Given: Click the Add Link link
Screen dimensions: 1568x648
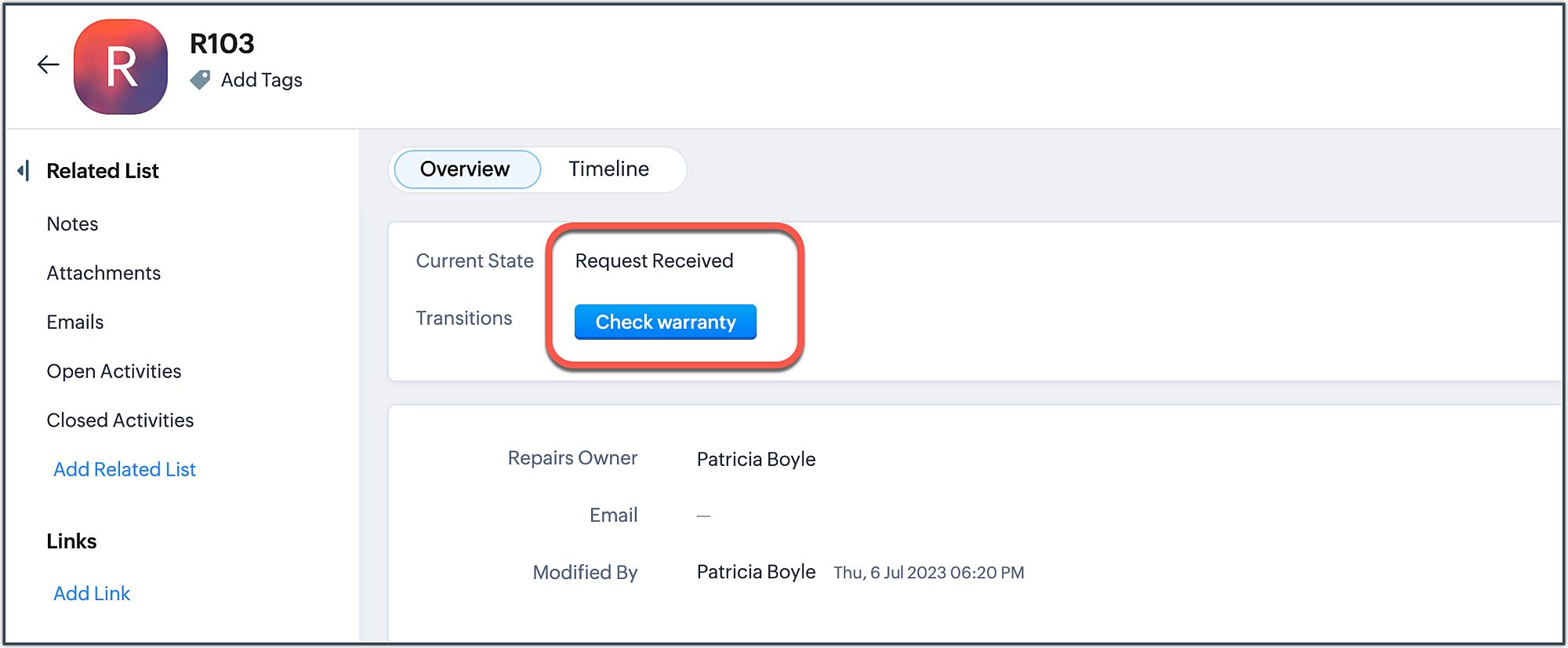Looking at the screenshot, I should pos(92,594).
